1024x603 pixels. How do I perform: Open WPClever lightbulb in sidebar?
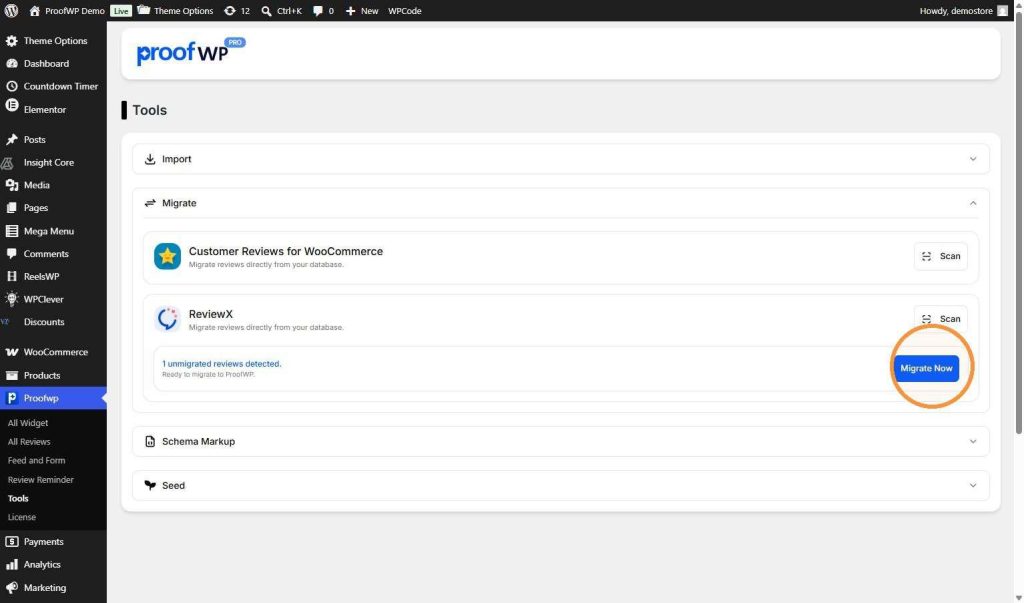click(x=12, y=299)
